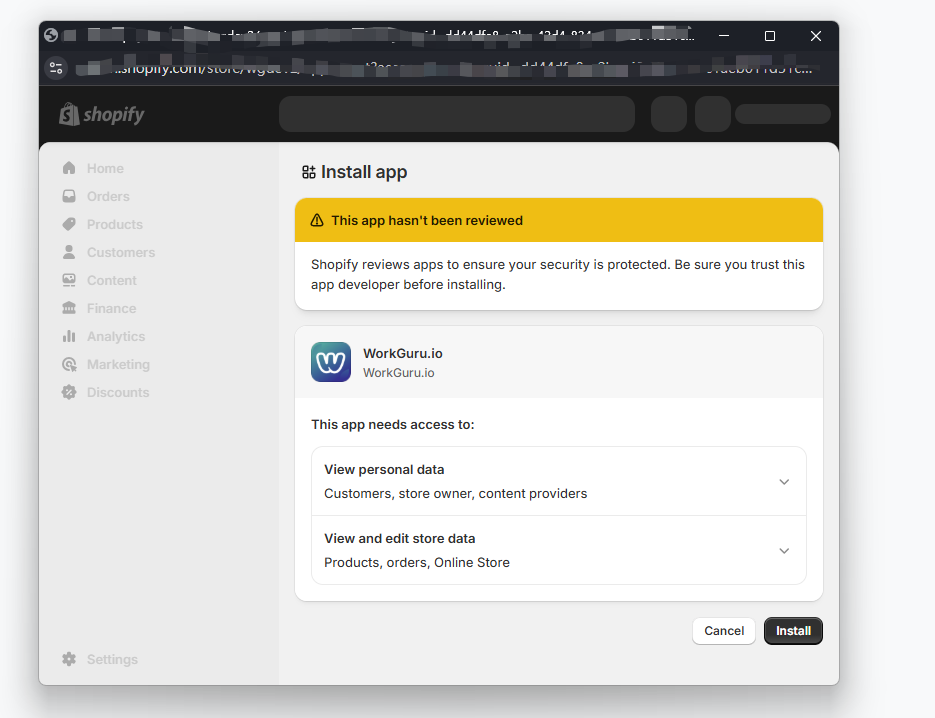The height and width of the screenshot is (718, 935).
Task: Click the globe icon in title bar
Action: pyautogui.click(x=51, y=35)
